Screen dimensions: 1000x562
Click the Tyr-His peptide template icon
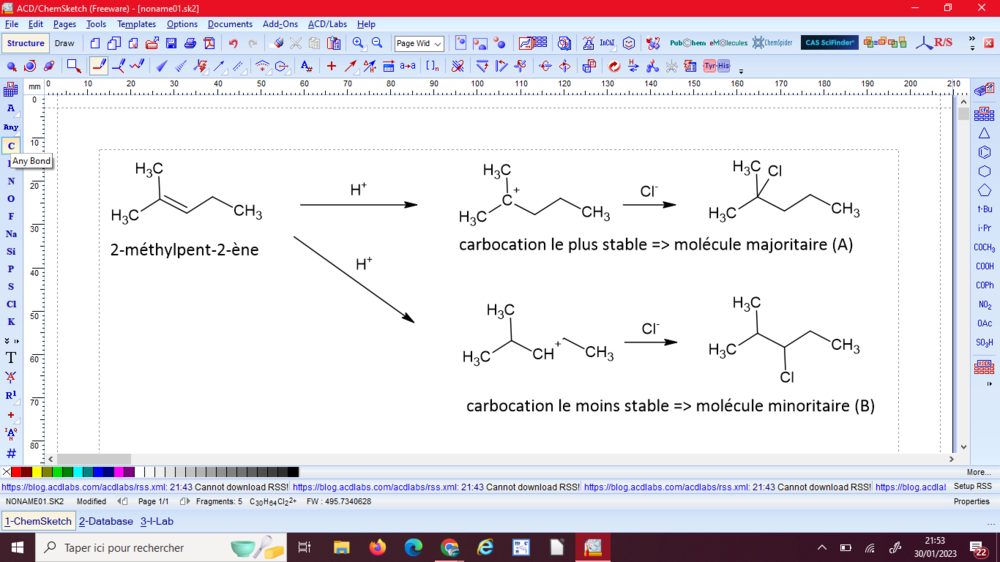click(x=716, y=67)
